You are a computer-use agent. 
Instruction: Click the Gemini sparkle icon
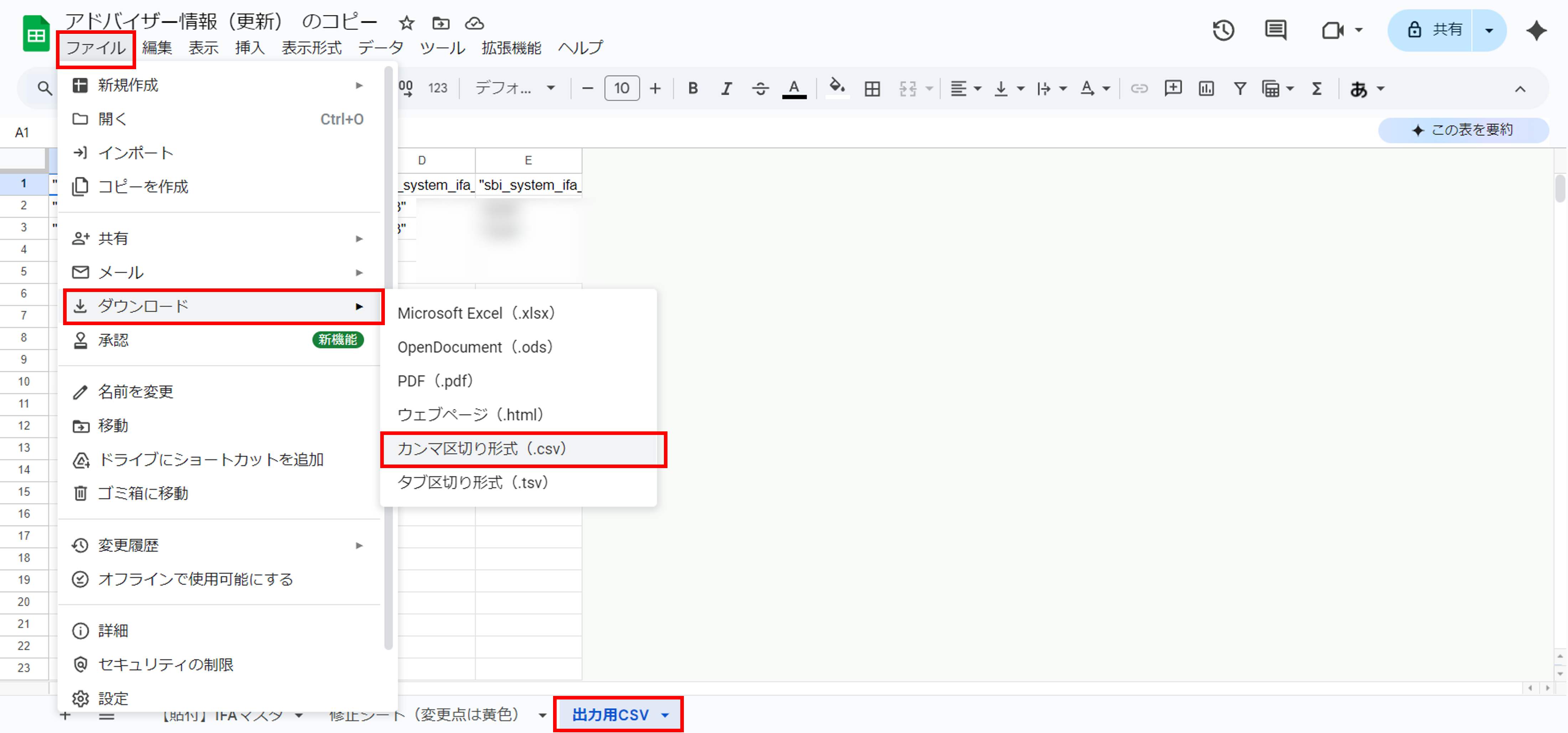click(x=1536, y=30)
